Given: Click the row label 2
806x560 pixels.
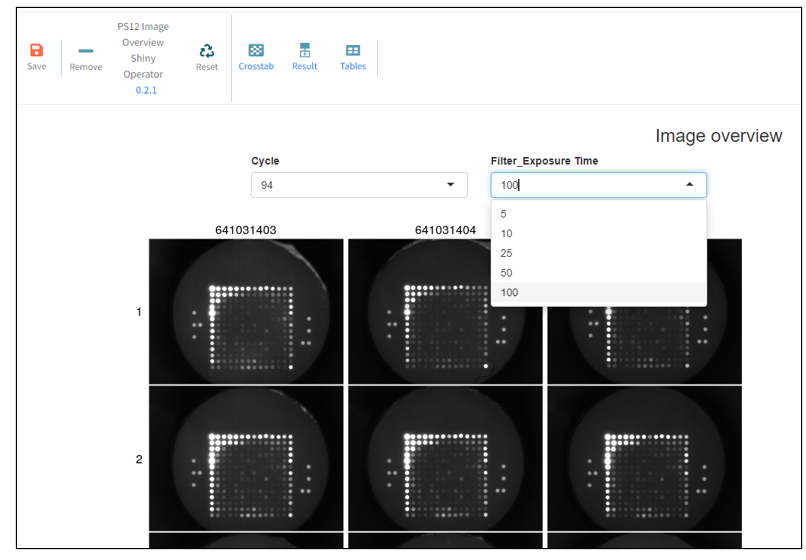Looking at the screenshot, I should tap(139, 459).
